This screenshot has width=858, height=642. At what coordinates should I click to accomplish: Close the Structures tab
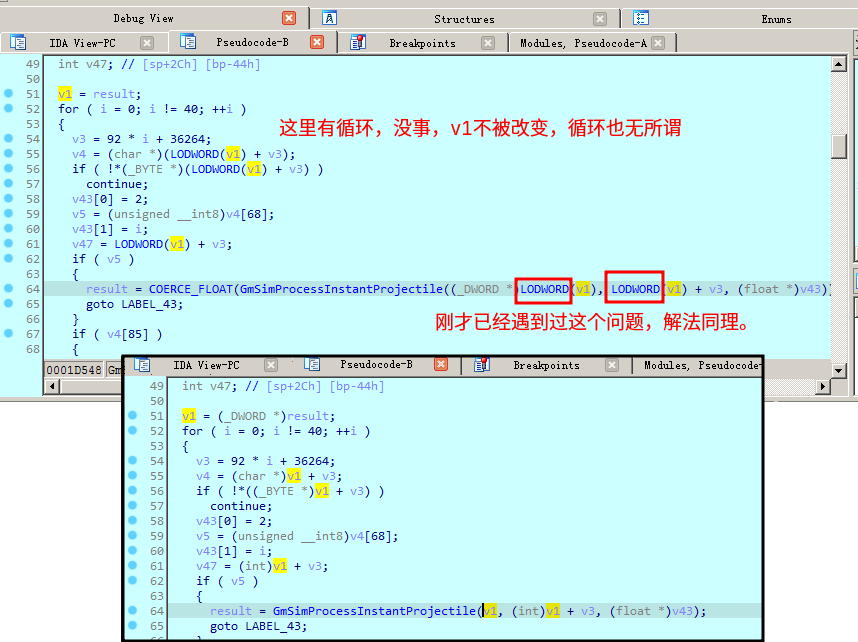[x=600, y=19]
